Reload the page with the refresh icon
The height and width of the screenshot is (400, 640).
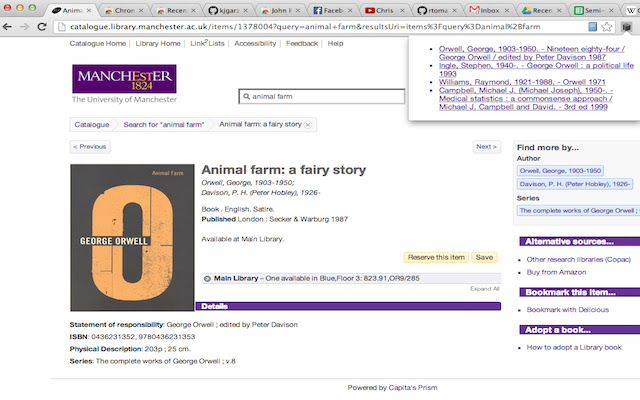tap(42, 27)
